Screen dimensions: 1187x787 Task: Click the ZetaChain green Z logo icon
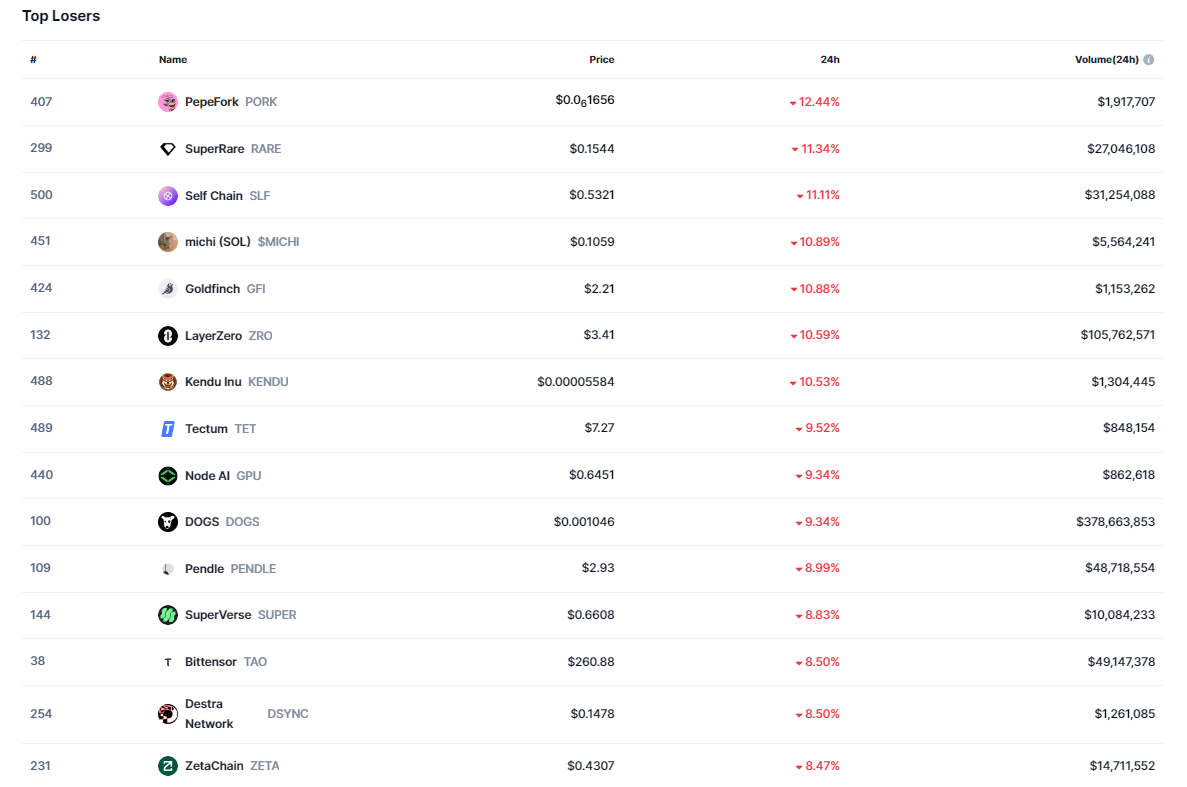[x=168, y=766]
